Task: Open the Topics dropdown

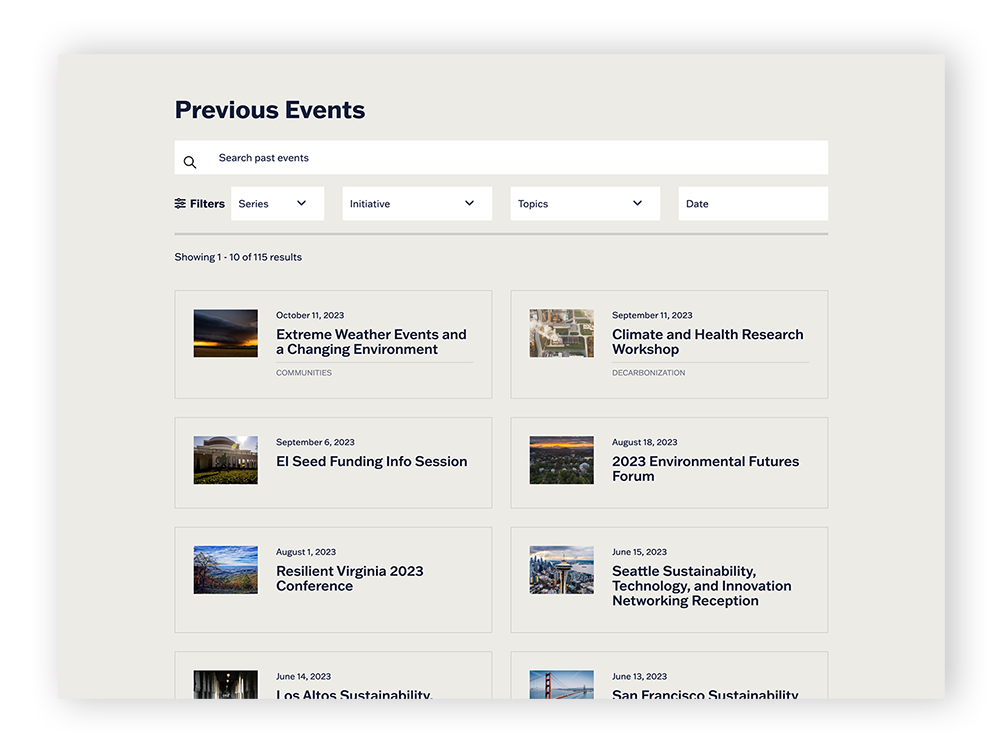Action: tap(584, 203)
